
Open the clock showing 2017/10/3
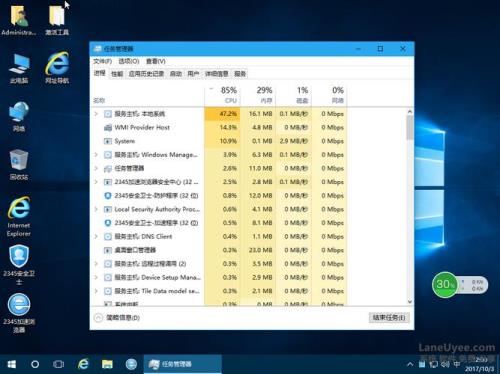pos(480,364)
